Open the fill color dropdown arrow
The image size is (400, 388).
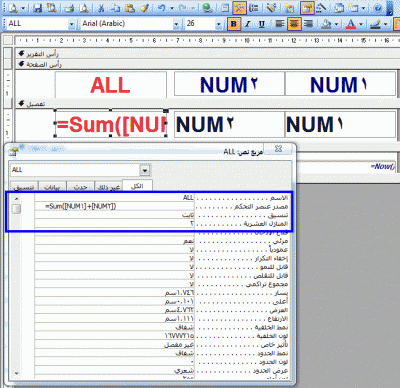click(x=336, y=24)
